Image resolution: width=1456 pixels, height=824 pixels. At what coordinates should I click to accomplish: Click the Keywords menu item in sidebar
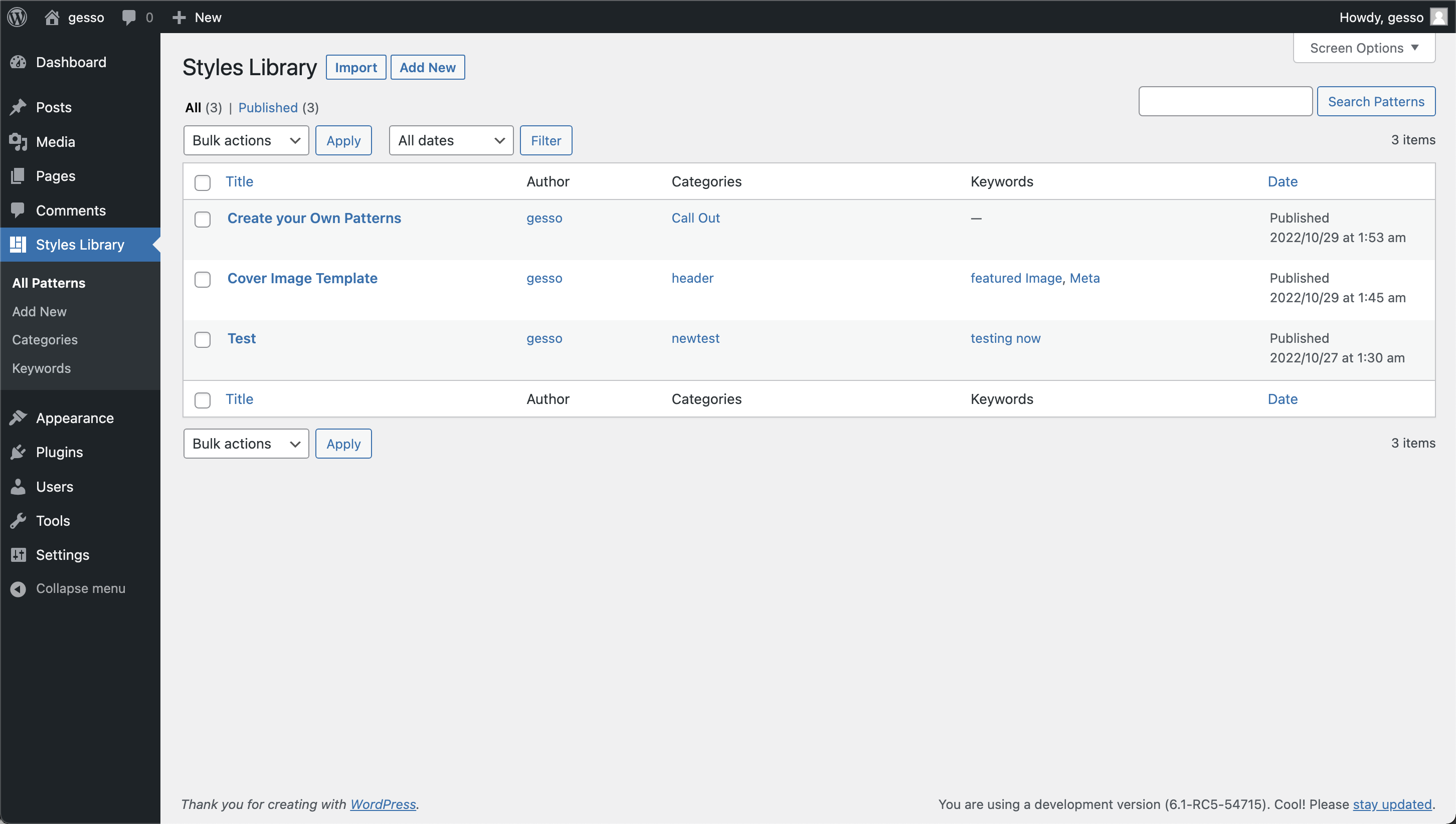pos(41,368)
